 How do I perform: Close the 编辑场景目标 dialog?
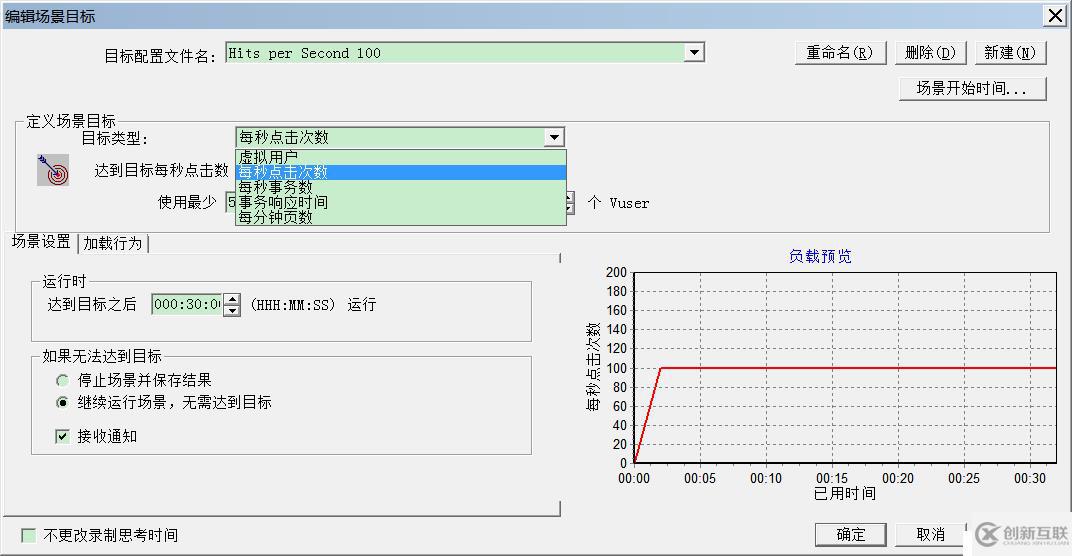[1055, 16]
